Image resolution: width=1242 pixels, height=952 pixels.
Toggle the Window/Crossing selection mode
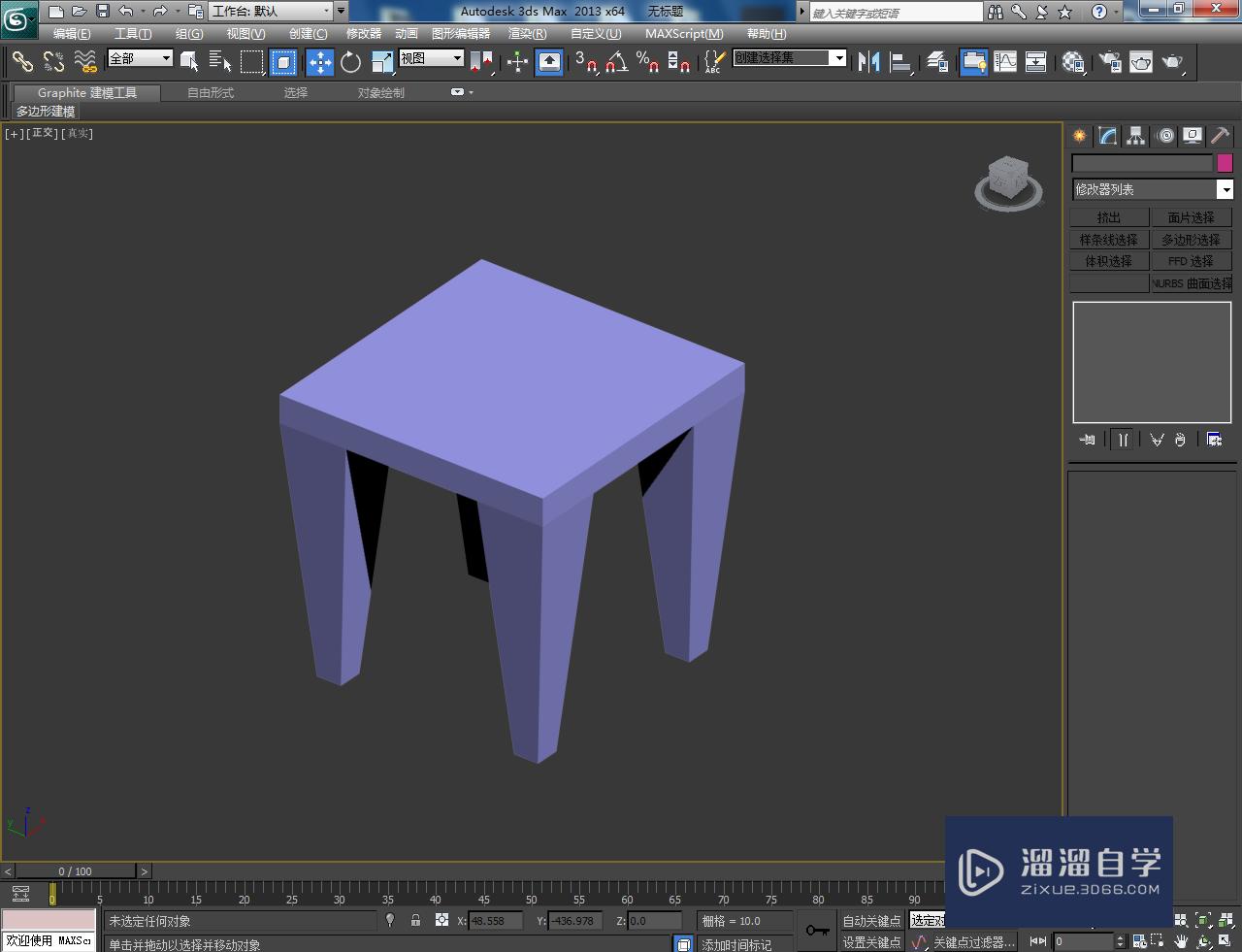click(x=283, y=62)
